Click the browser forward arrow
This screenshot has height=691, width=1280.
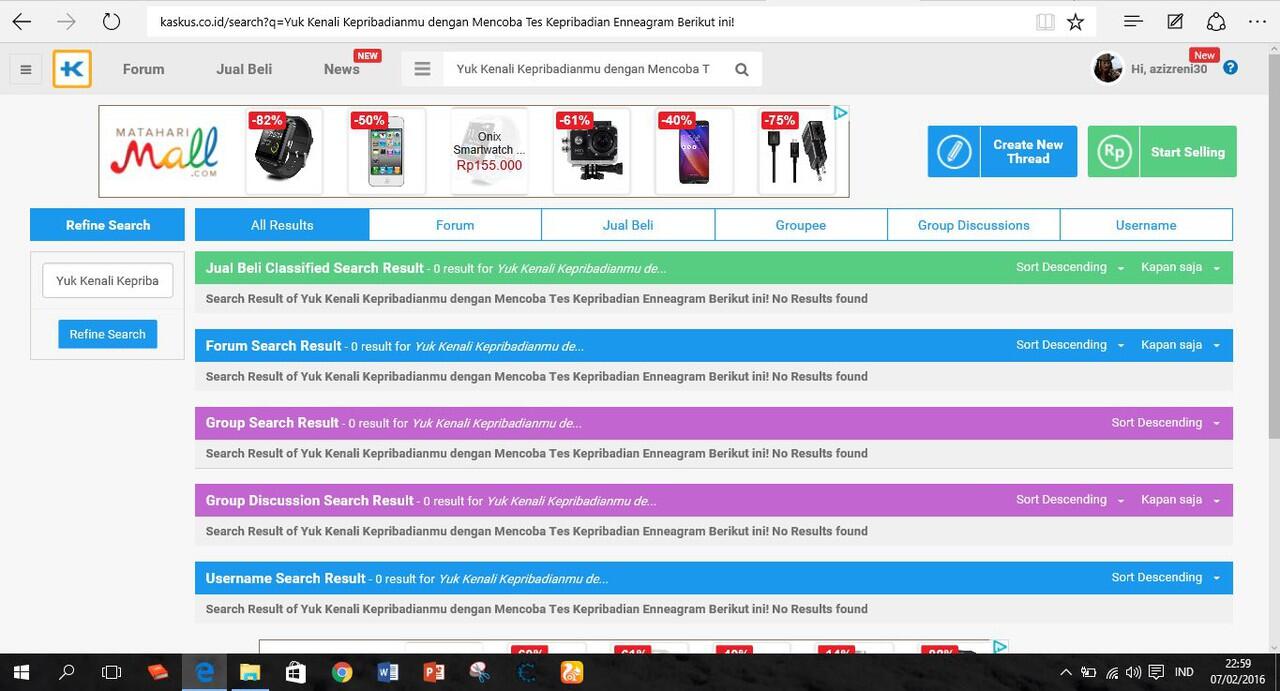(x=66, y=21)
